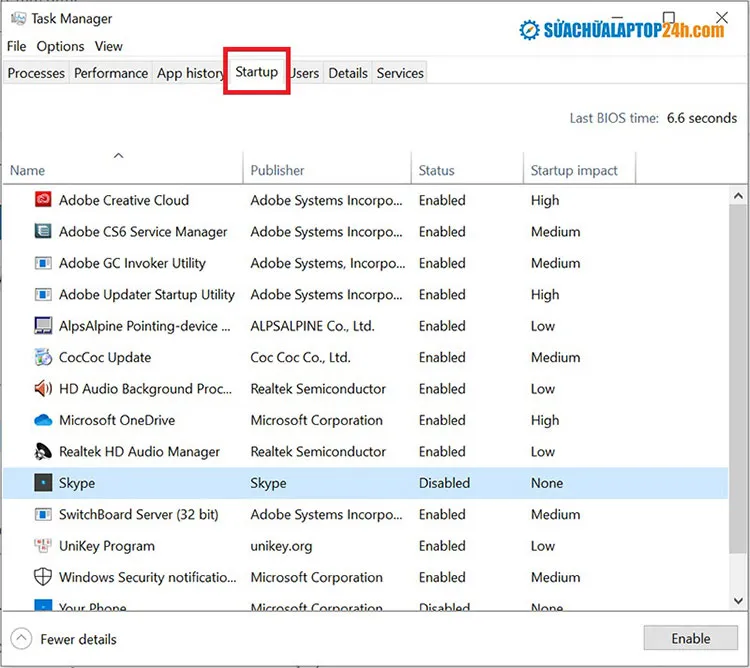
Task: Select the Adobe CS6 Service Manager icon
Action: (43, 232)
